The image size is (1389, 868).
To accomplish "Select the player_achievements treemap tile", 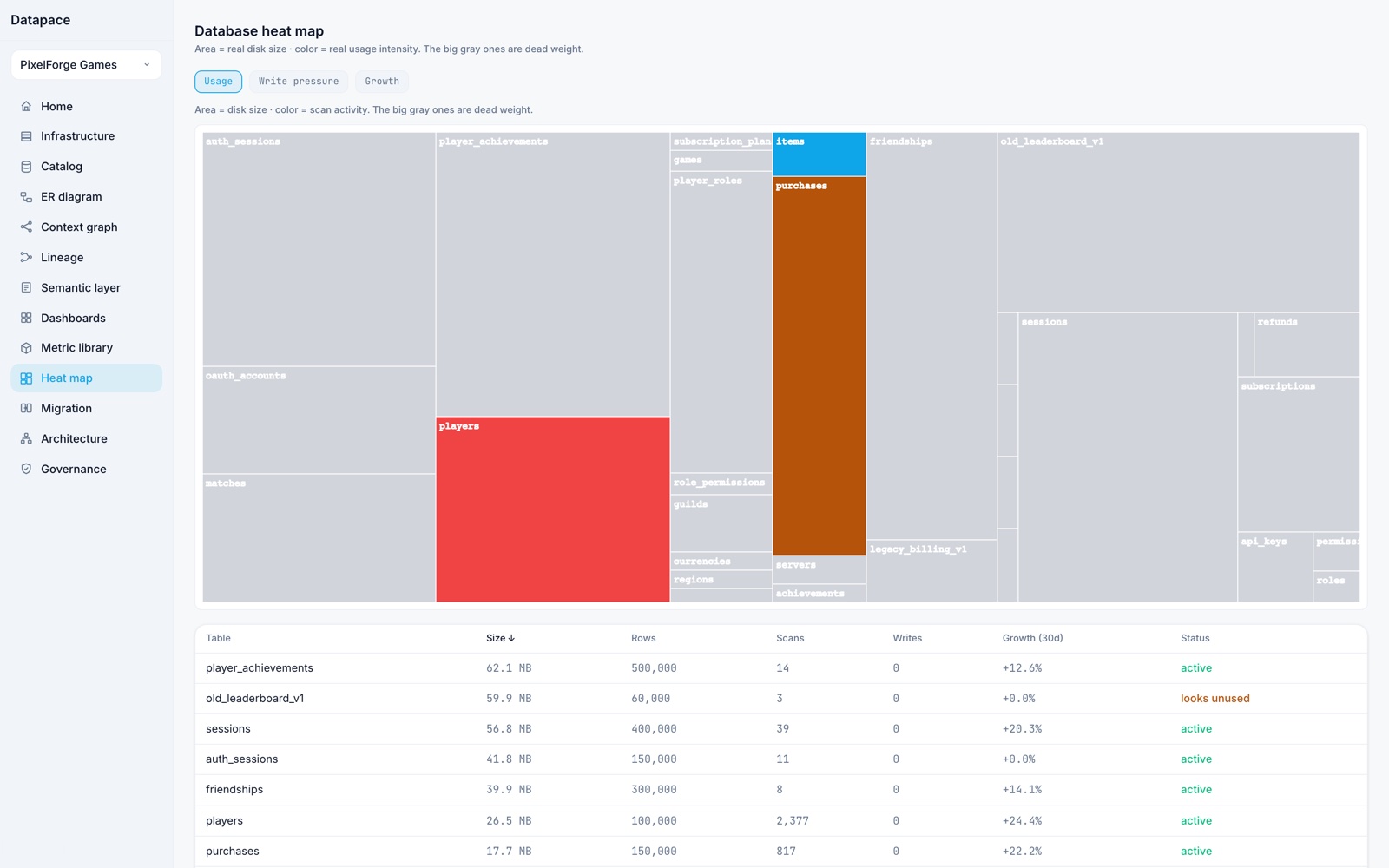I will coord(553,274).
